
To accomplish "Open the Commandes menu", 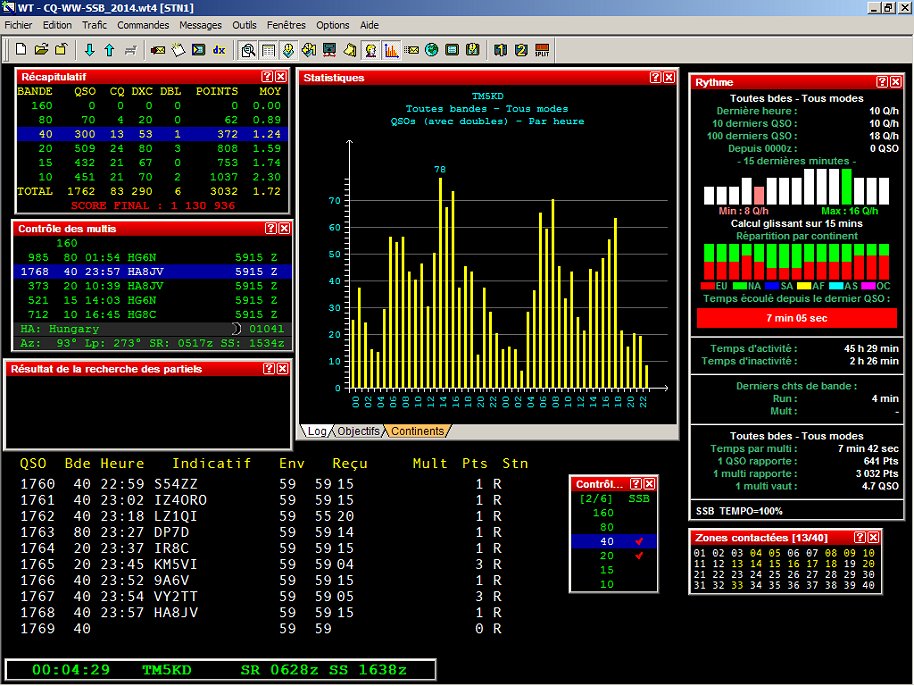I will point(143,24).
